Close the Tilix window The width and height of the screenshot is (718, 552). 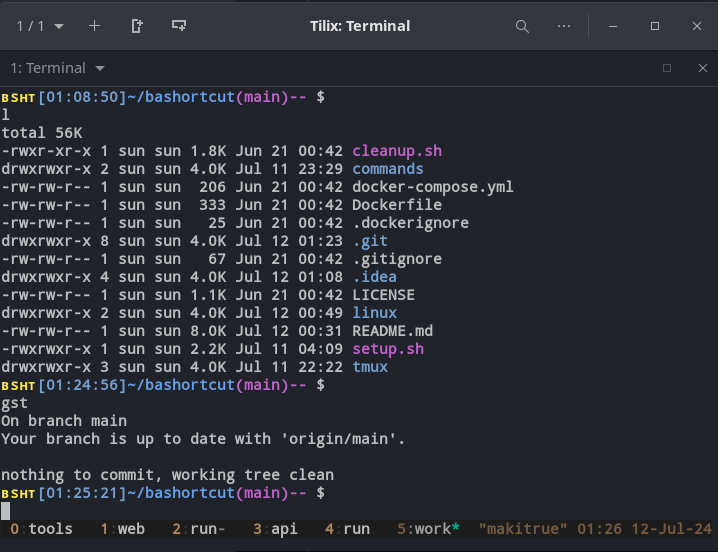click(x=696, y=26)
